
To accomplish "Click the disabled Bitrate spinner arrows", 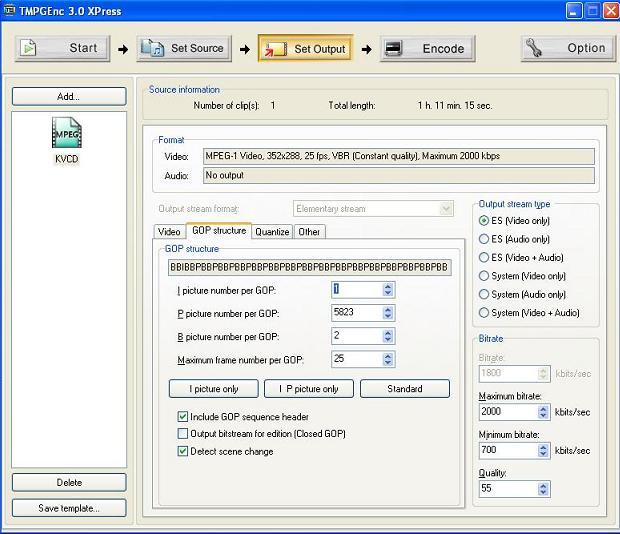I will (543, 374).
